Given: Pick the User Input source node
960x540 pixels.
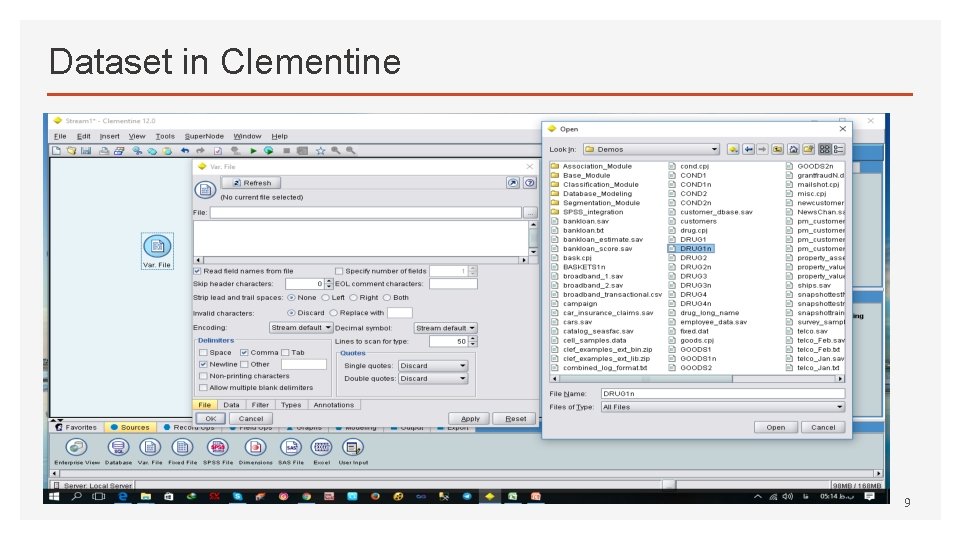Looking at the screenshot, I should tap(353, 452).
